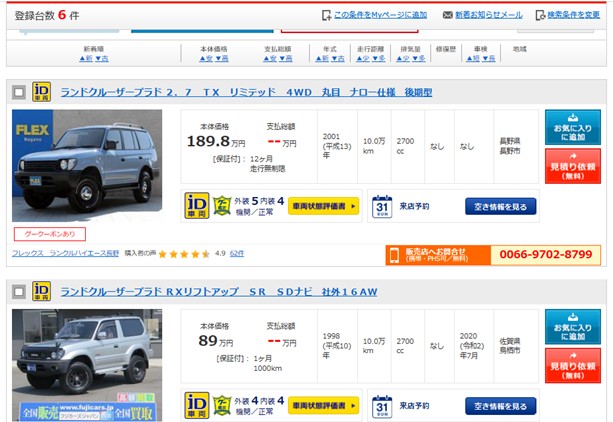This screenshot has height=422, width=613.
Task: Sort 車検 by ▼長 longest
Action: click(489, 58)
